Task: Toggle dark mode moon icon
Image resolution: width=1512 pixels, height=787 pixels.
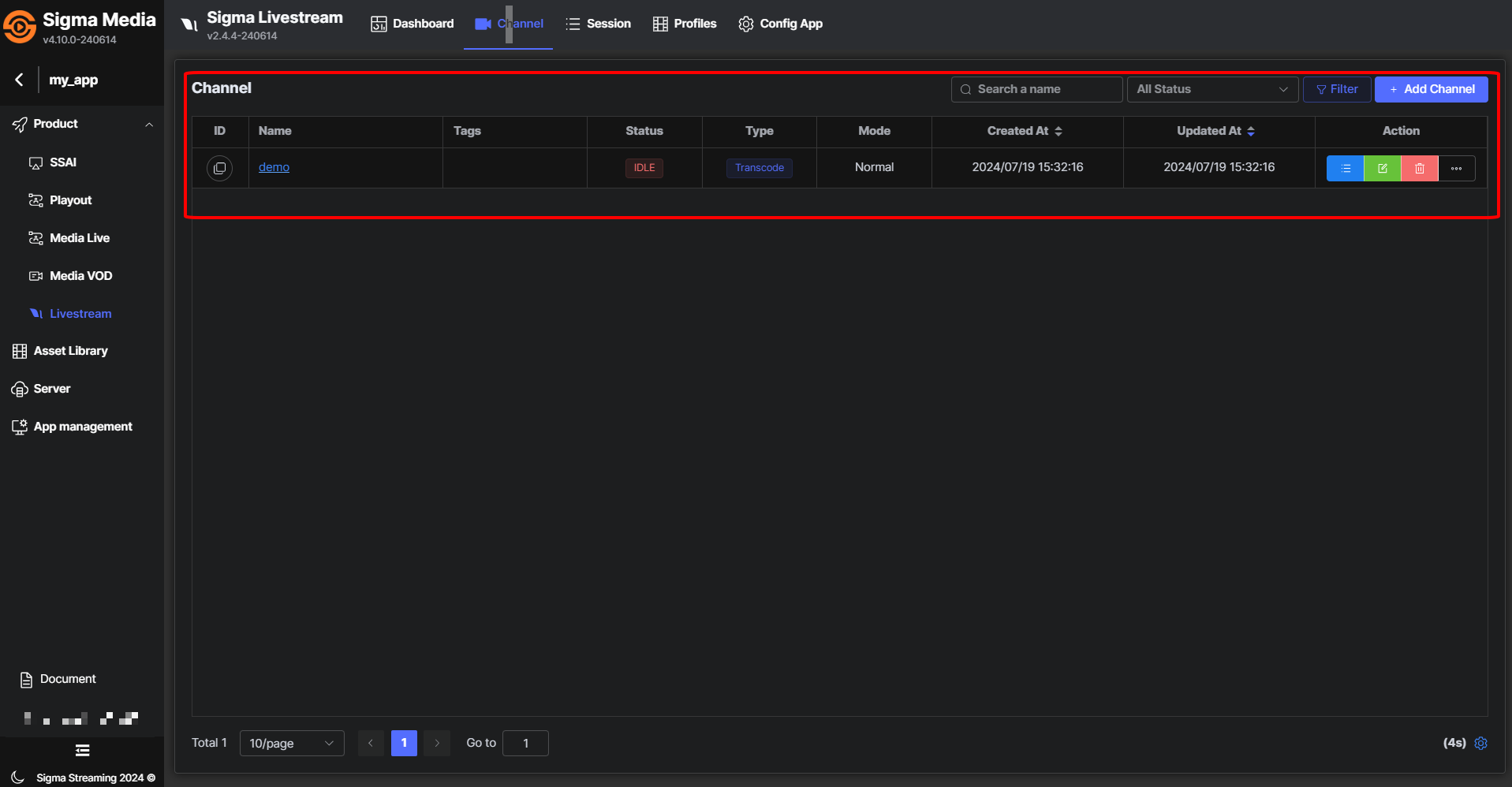Action: pyautogui.click(x=17, y=778)
